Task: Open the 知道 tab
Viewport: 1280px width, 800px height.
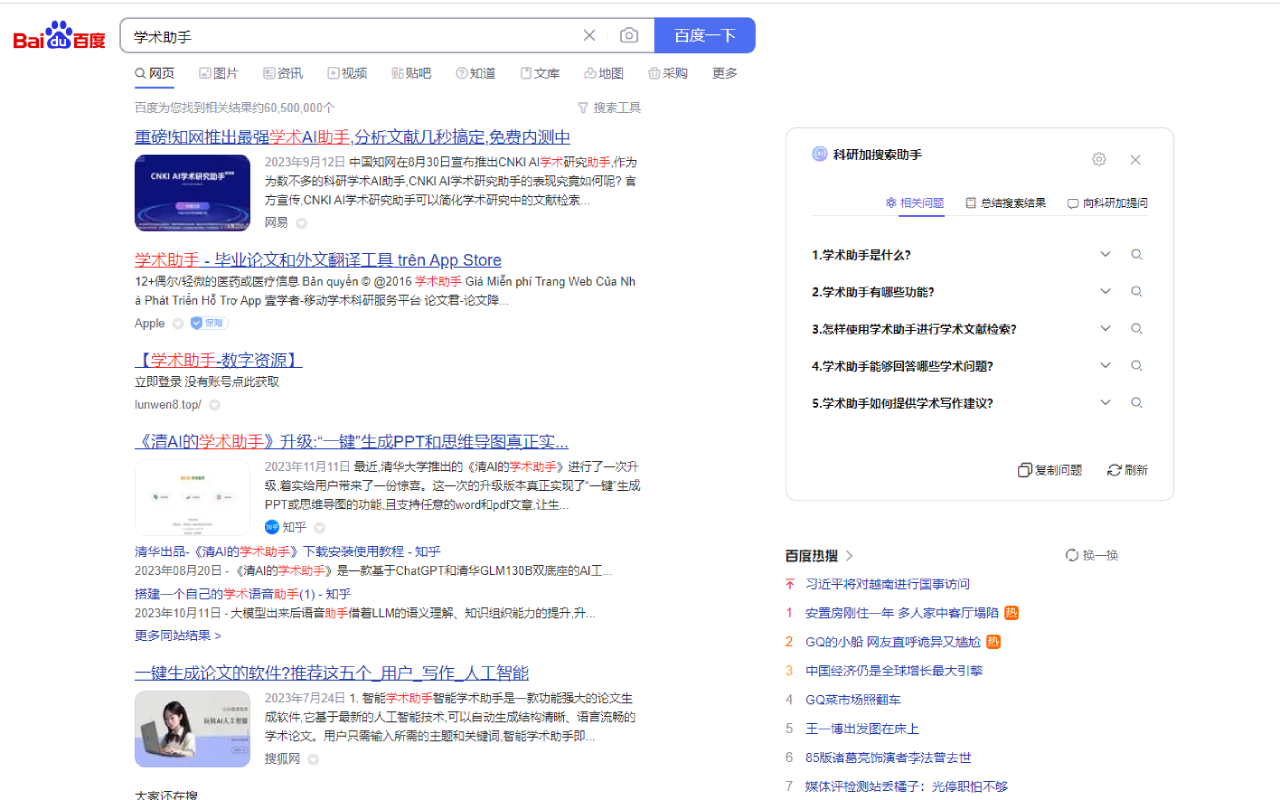Action: 475,73
